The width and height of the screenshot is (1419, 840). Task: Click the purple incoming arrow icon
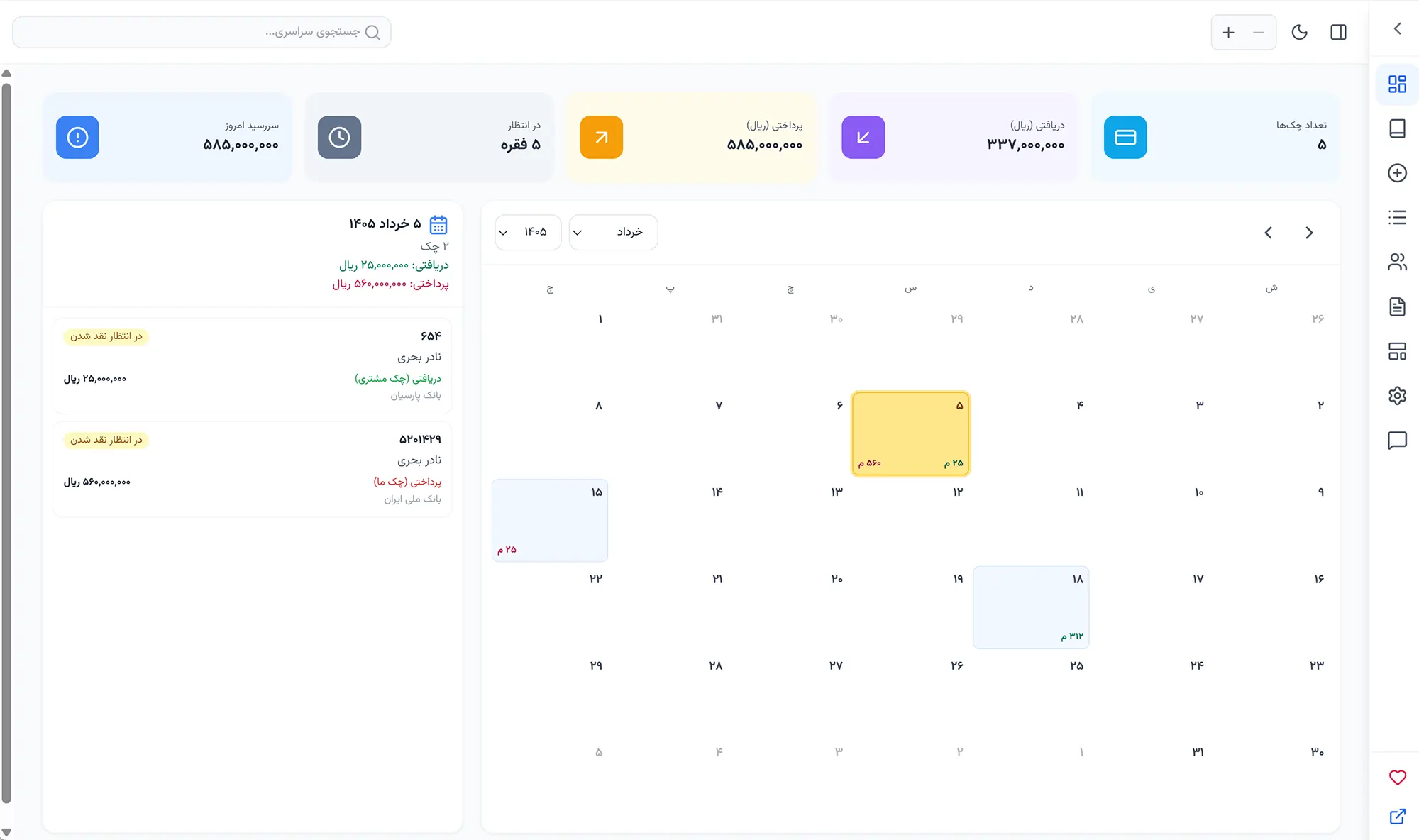[863, 137]
